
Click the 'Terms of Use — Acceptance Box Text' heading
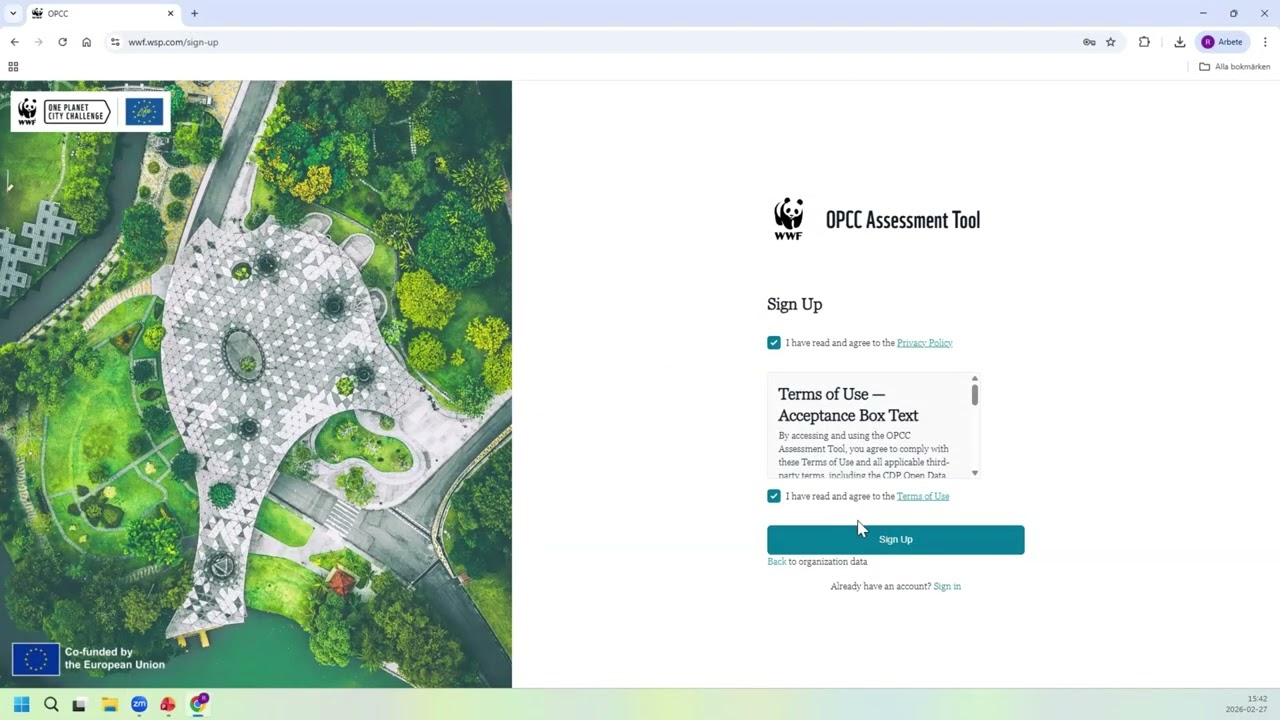(x=848, y=405)
